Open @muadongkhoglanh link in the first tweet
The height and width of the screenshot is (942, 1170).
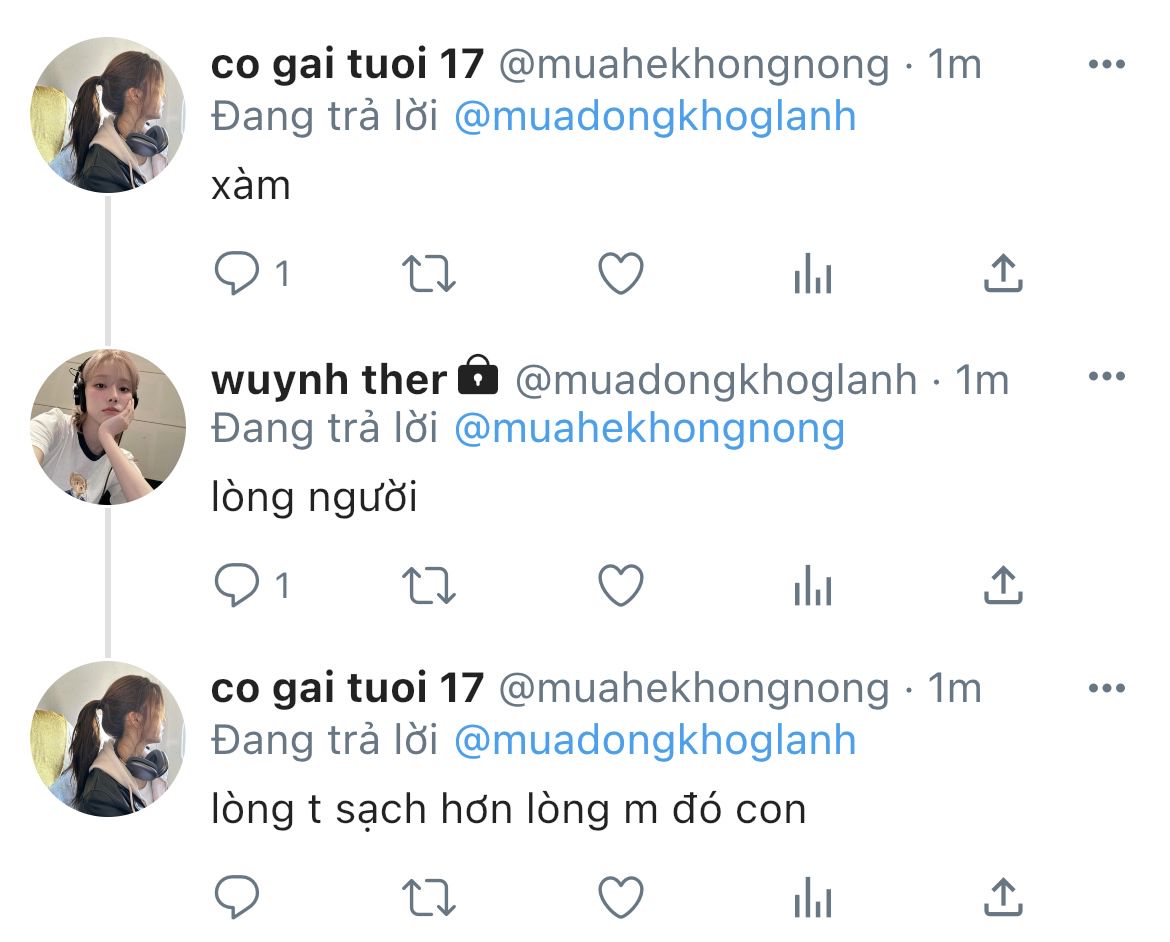[x=655, y=117]
